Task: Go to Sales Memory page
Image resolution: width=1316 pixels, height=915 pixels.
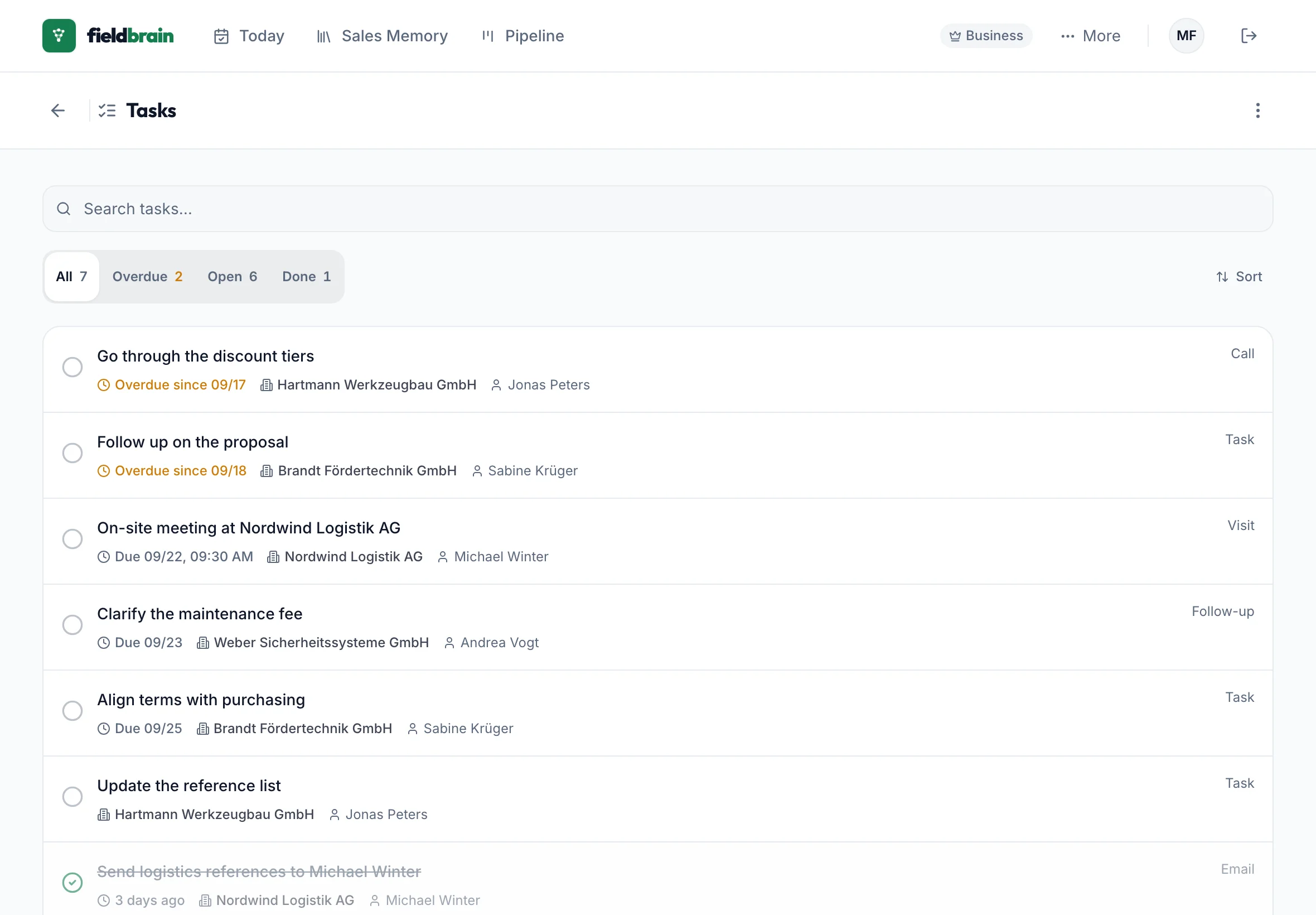Action: point(382,36)
